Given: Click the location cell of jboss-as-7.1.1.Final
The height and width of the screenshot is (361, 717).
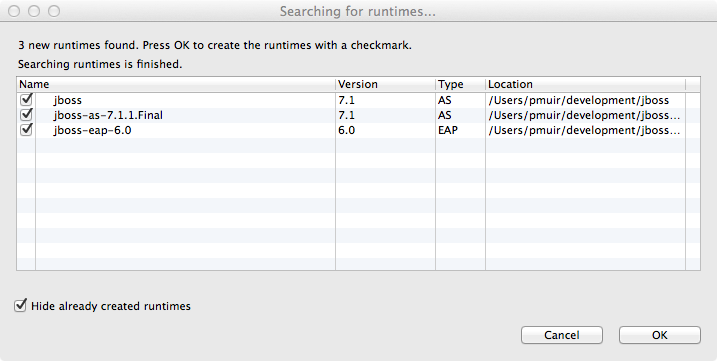Looking at the screenshot, I should pos(584,115).
